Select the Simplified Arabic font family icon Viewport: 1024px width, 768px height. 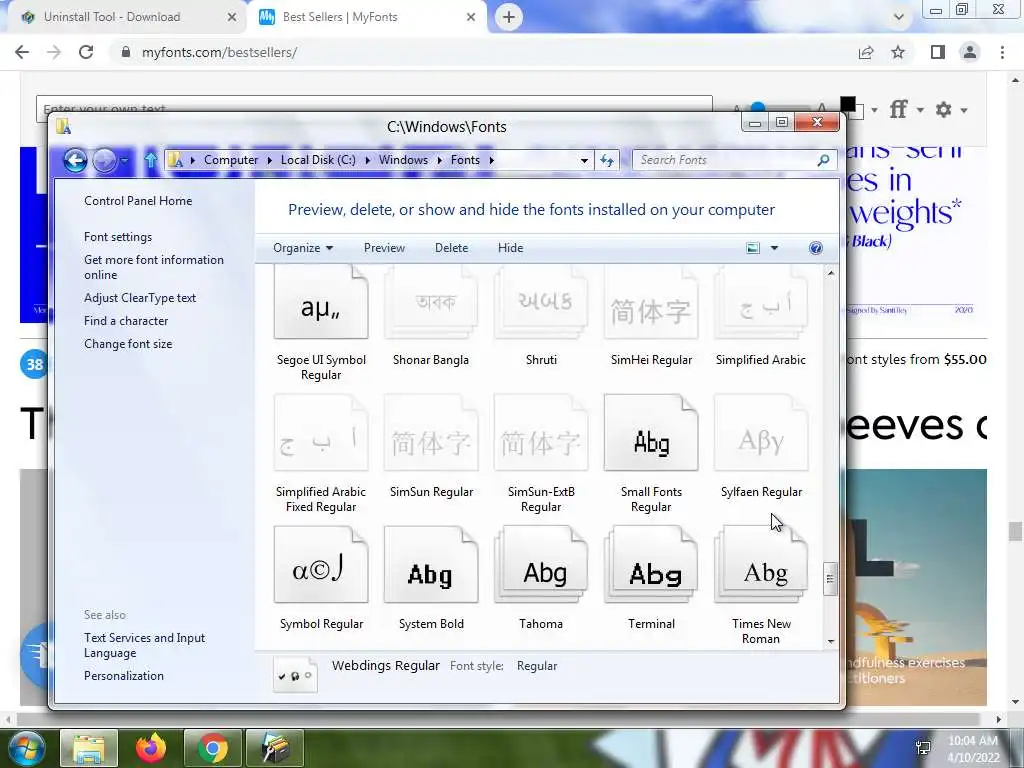pyautogui.click(x=761, y=302)
